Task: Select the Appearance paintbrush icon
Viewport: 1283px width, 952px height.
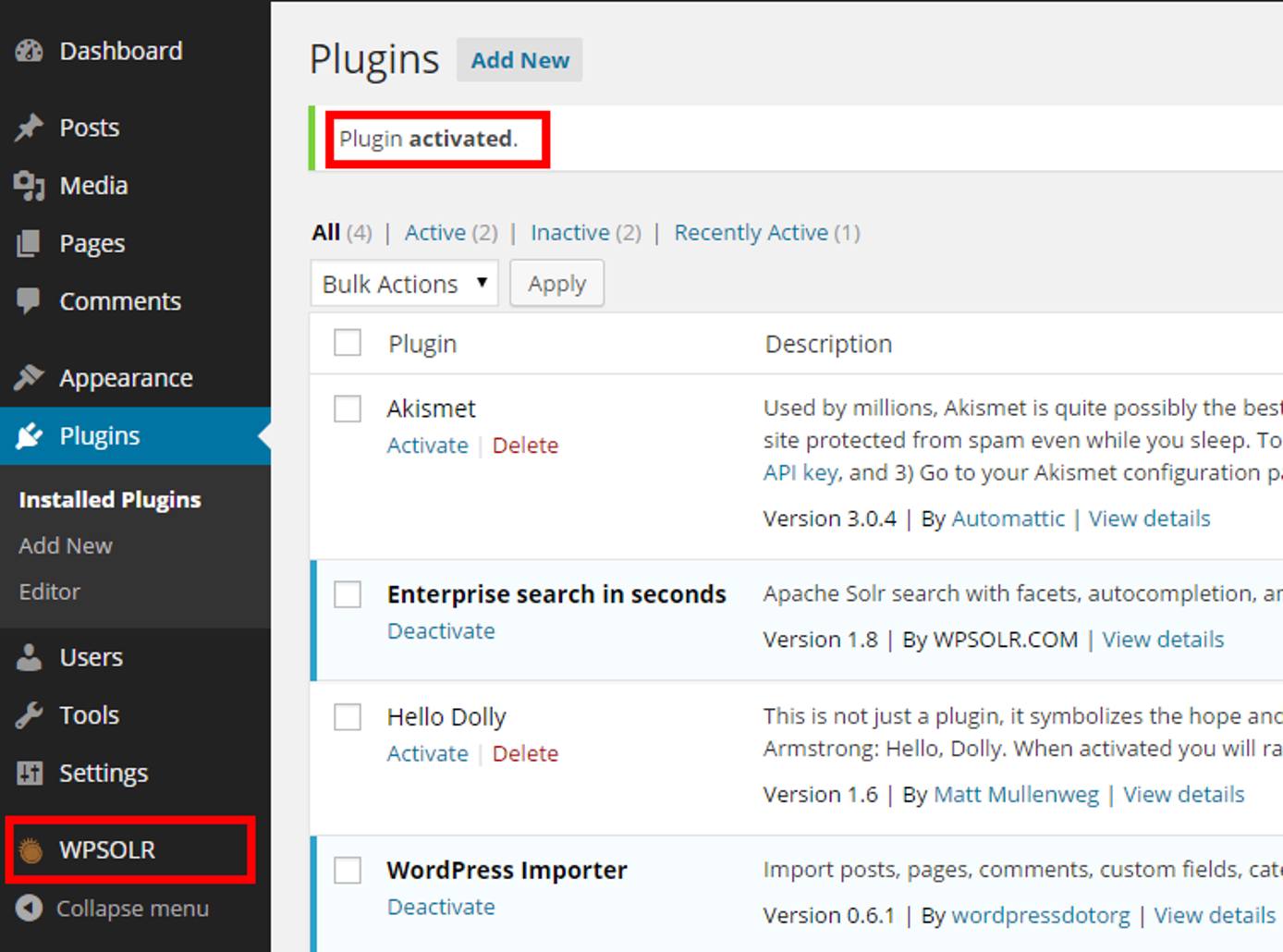Action: click(x=31, y=376)
